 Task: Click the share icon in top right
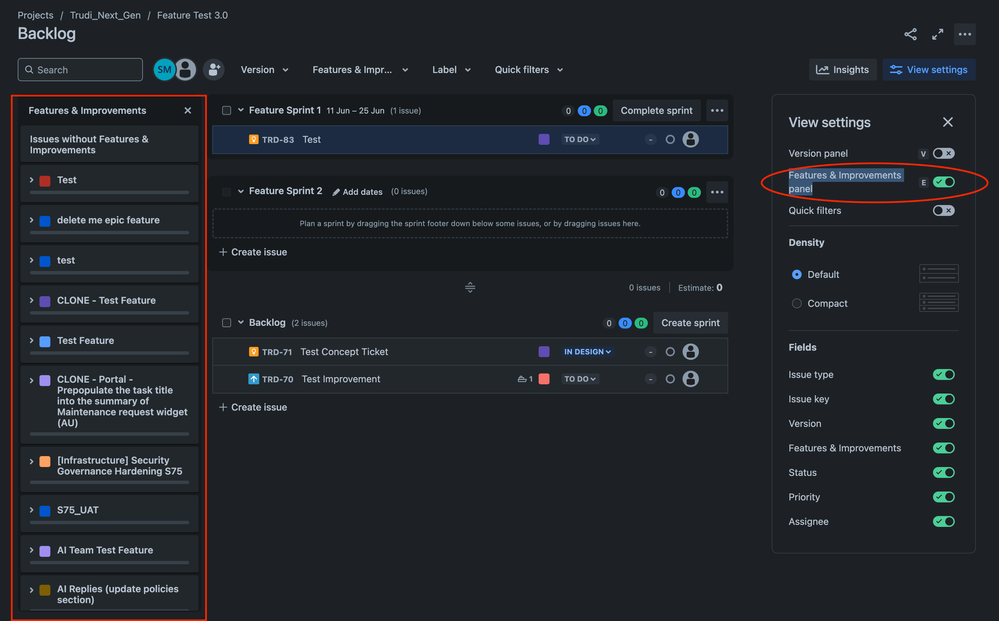(910, 34)
